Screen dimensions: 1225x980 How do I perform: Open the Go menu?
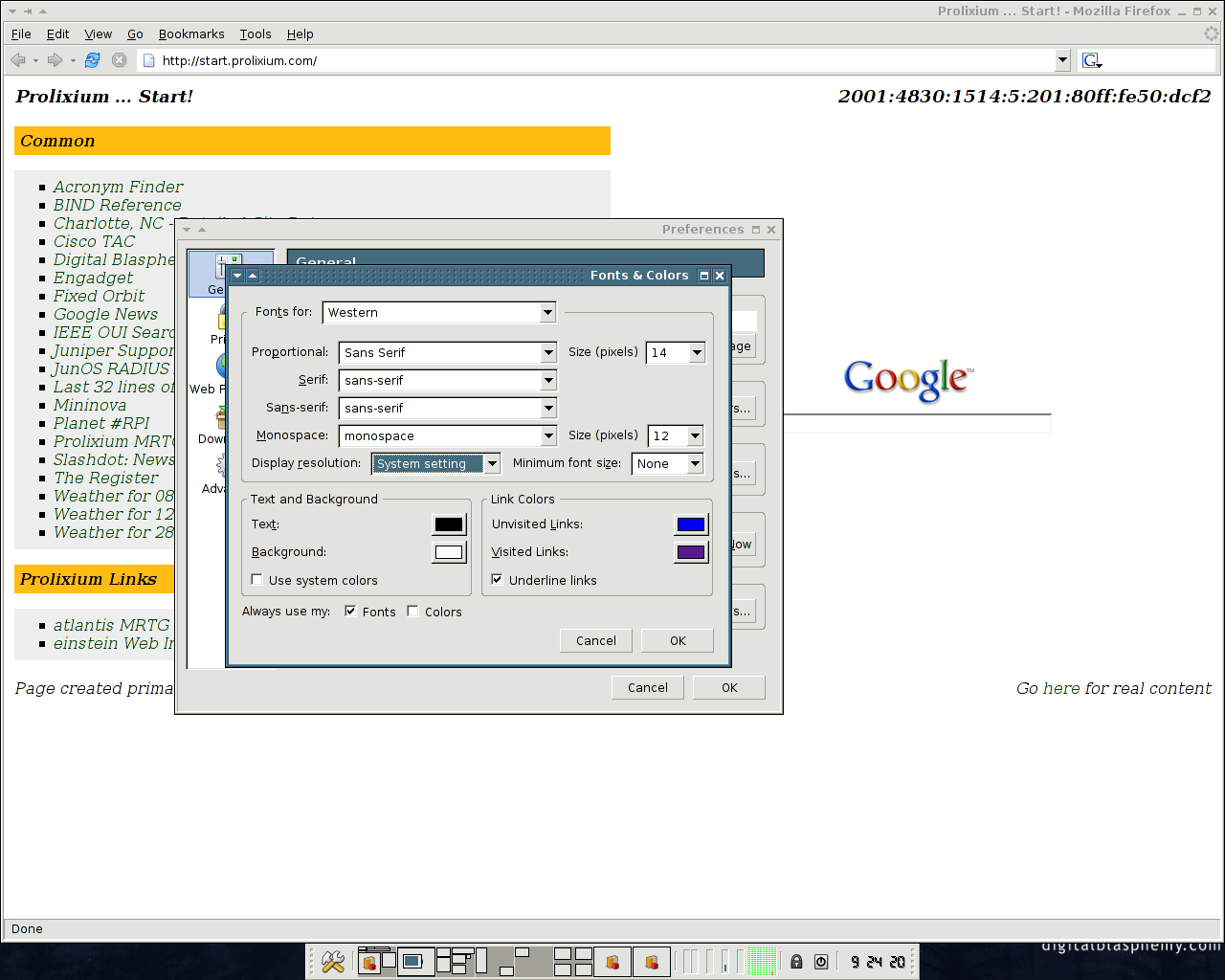135,33
